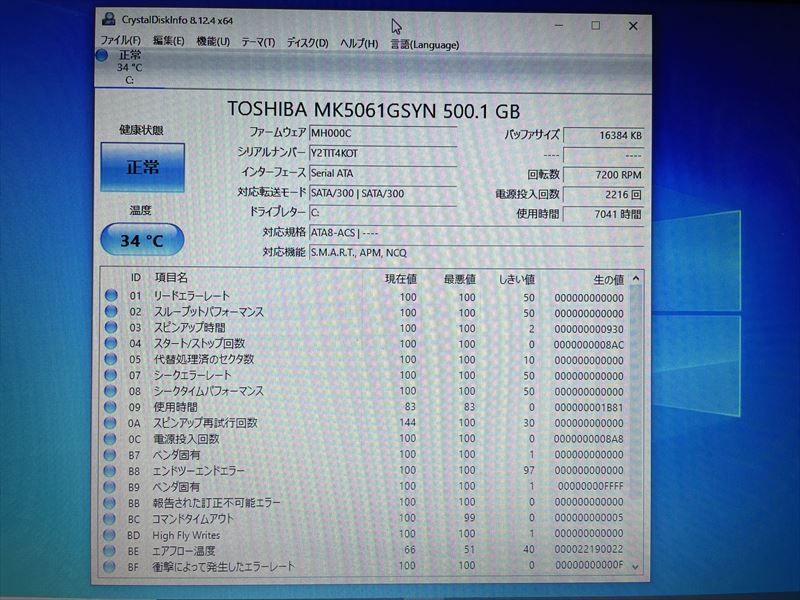Select the スピンアップ再試行回数 row text
This screenshot has height=600, width=800.
(x=205, y=423)
